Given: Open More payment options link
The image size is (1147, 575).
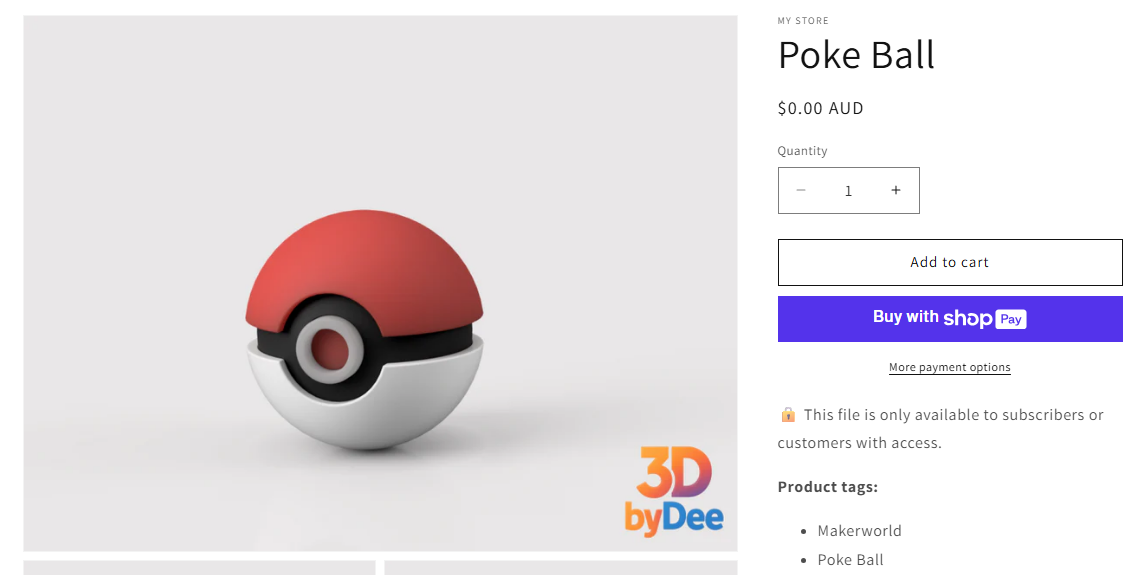Looking at the screenshot, I should tap(949, 367).
